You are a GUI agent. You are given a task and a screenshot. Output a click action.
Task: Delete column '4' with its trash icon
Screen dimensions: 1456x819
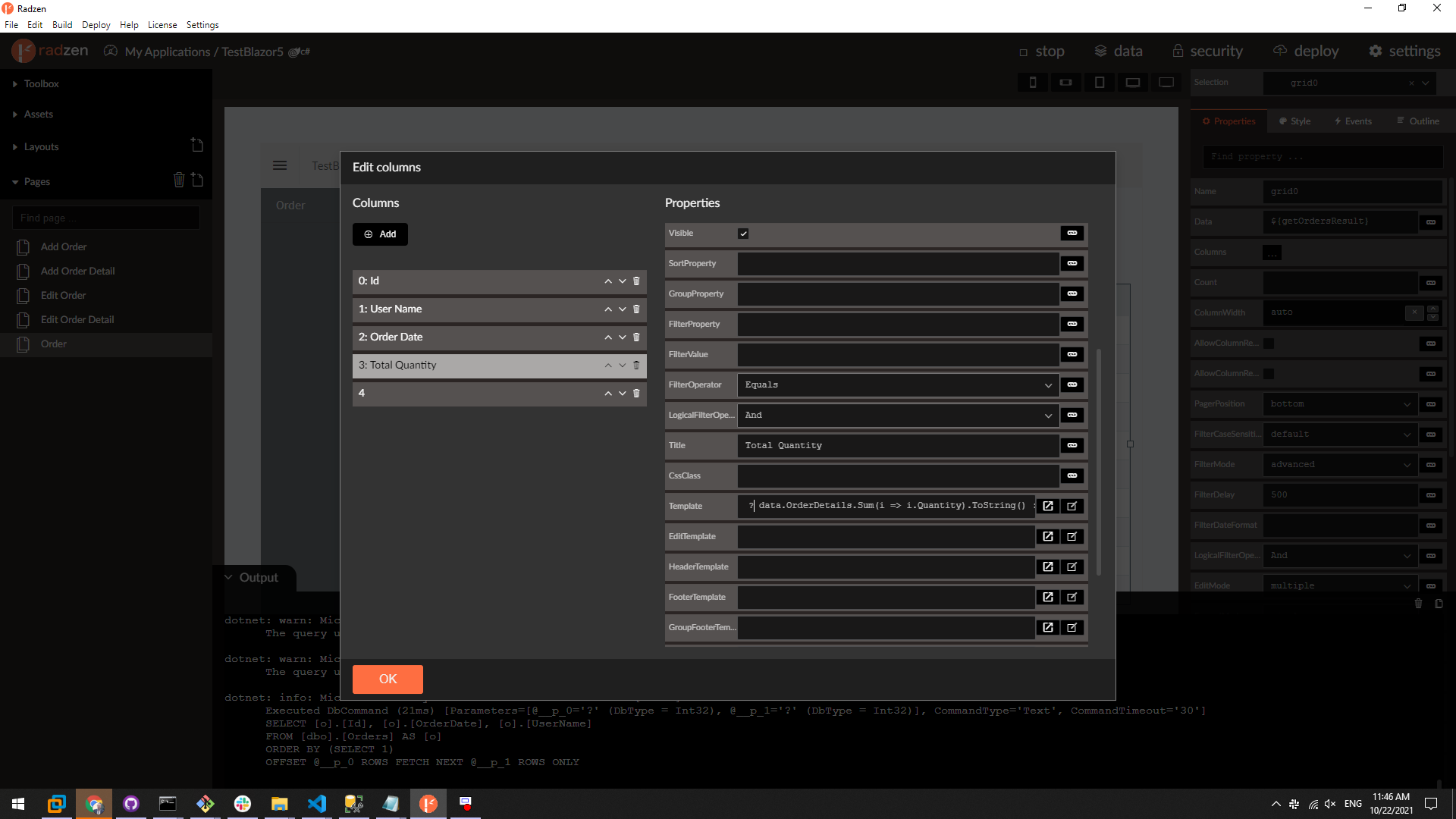tap(636, 394)
